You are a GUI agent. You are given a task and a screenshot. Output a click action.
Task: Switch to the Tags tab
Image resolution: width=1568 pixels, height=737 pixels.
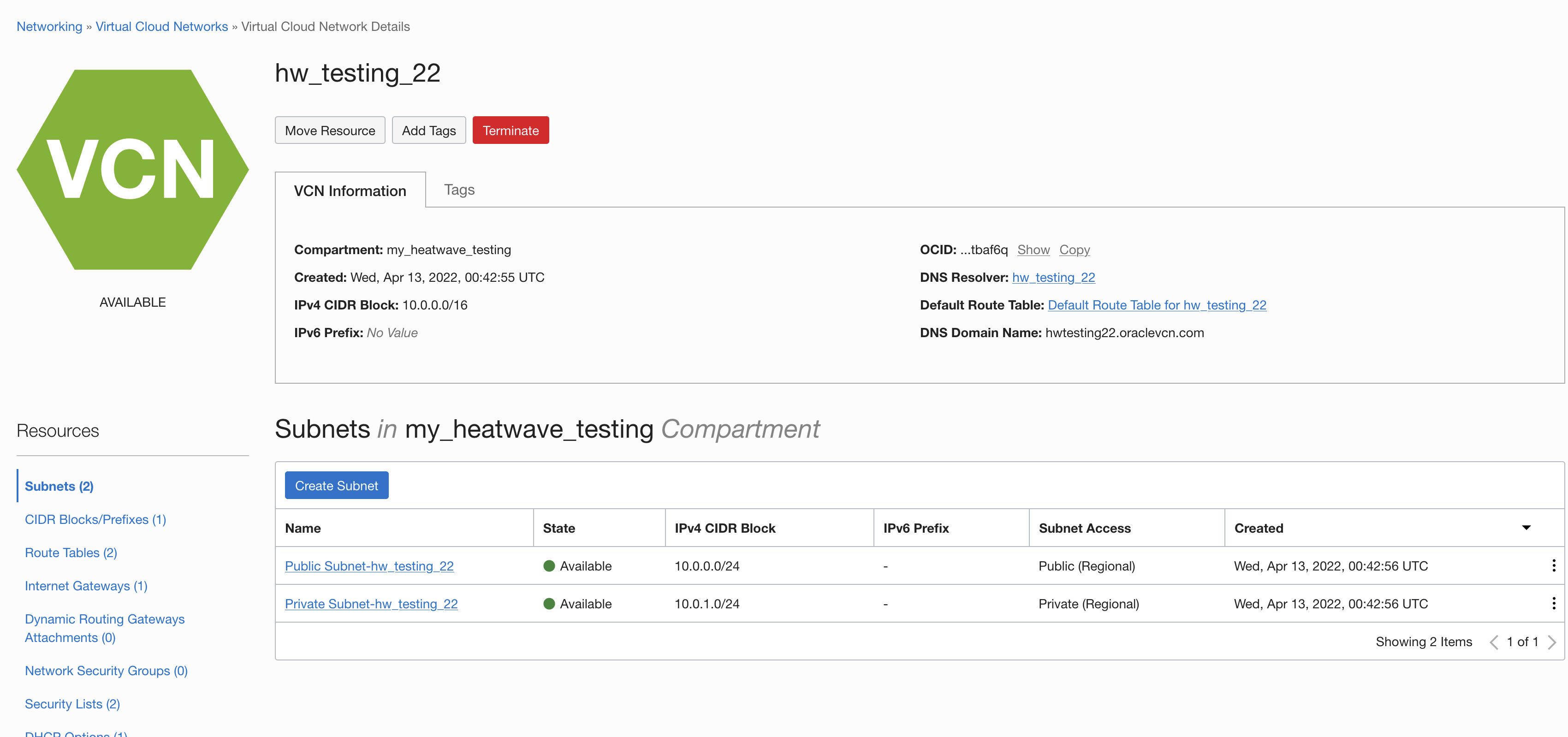(x=459, y=190)
